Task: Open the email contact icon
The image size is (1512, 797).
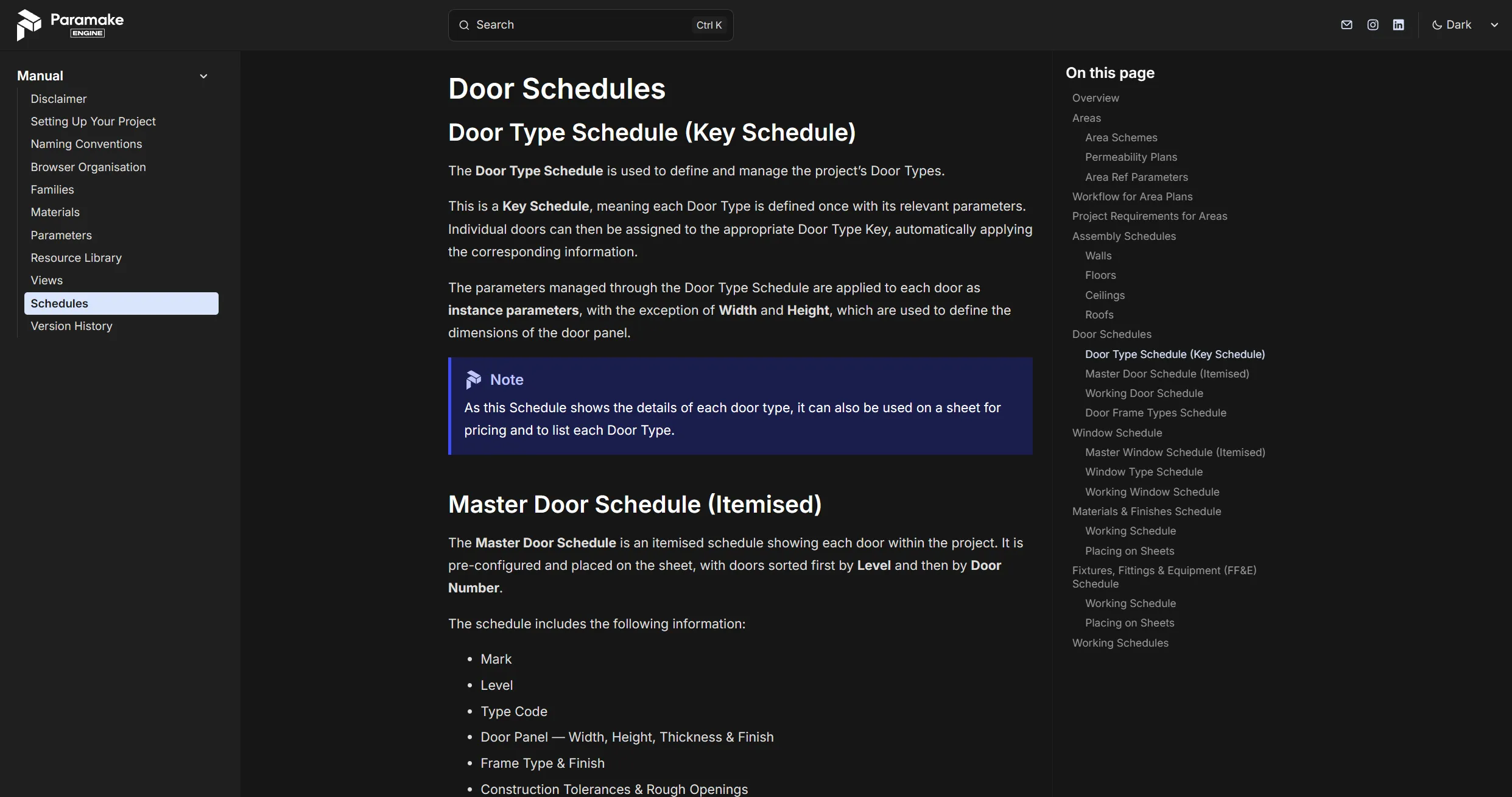Action: tap(1346, 25)
